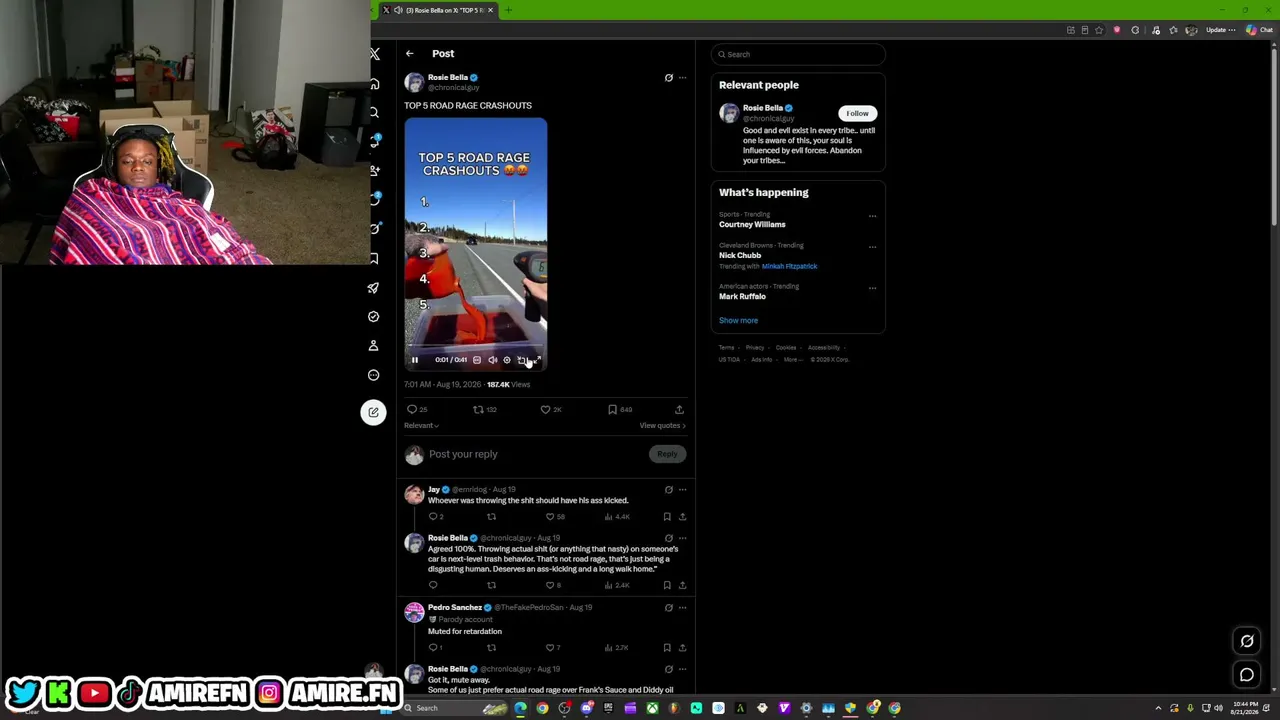Viewport: 1280px width, 720px height.
Task: Open Courtney Williams trending topic
Action: coord(752,225)
